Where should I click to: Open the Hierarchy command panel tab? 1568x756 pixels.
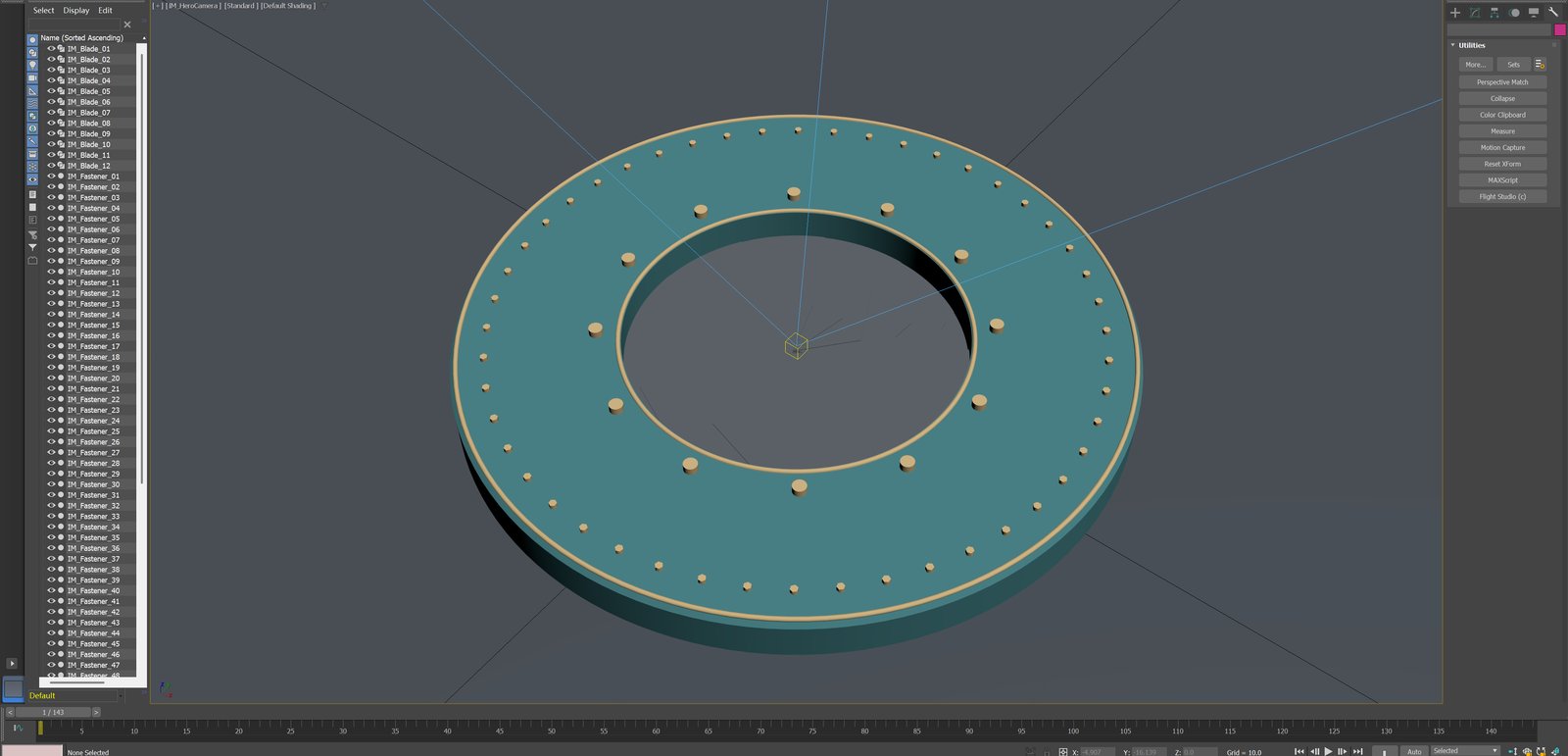point(1494,13)
